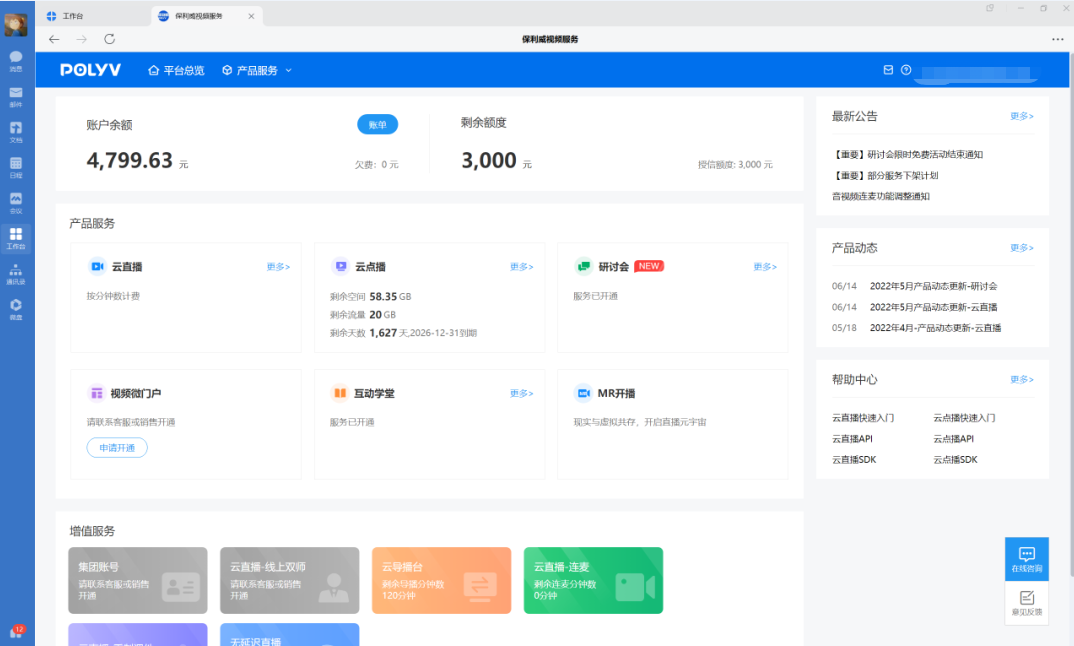Click the help question mark icon in the header

pyautogui.click(x=906, y=70)
